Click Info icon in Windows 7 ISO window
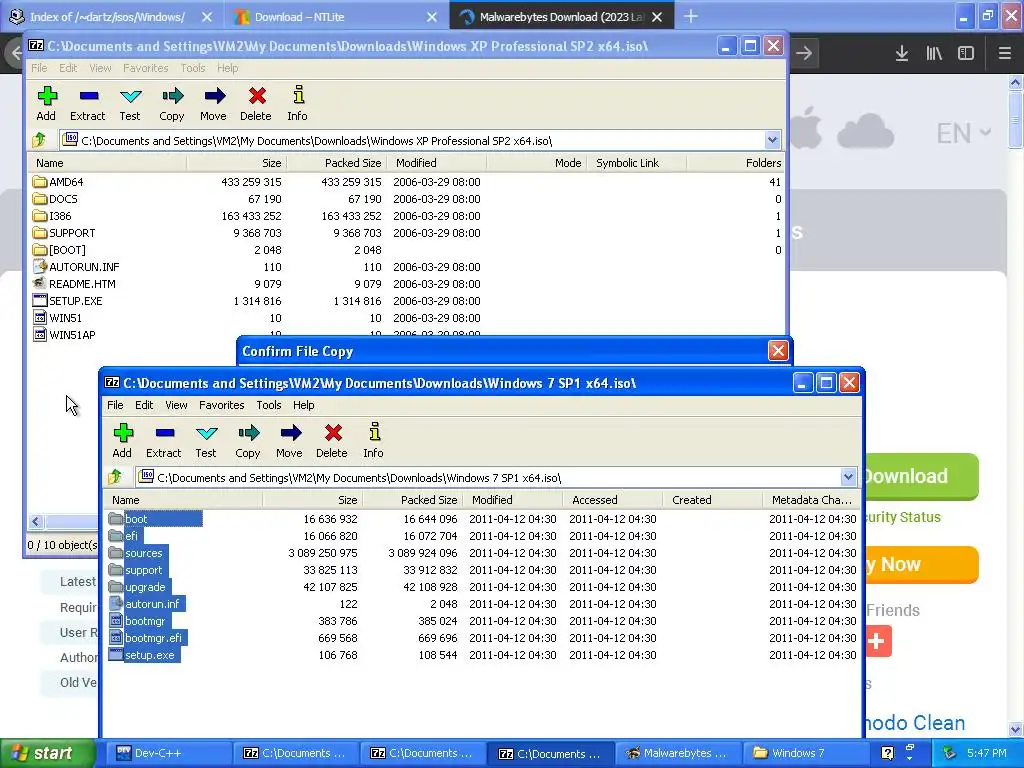 pyautogui.click(x=374, y=434)
